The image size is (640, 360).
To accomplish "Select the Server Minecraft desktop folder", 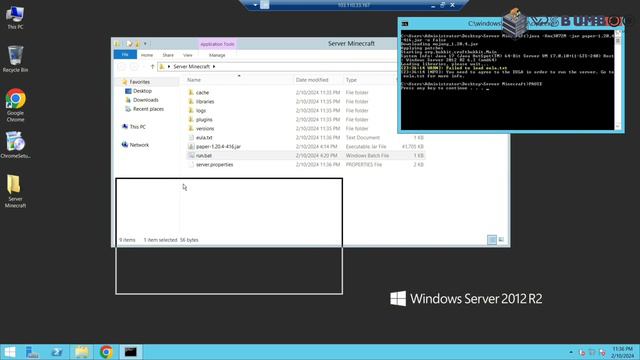I will [x=15, y=191].
